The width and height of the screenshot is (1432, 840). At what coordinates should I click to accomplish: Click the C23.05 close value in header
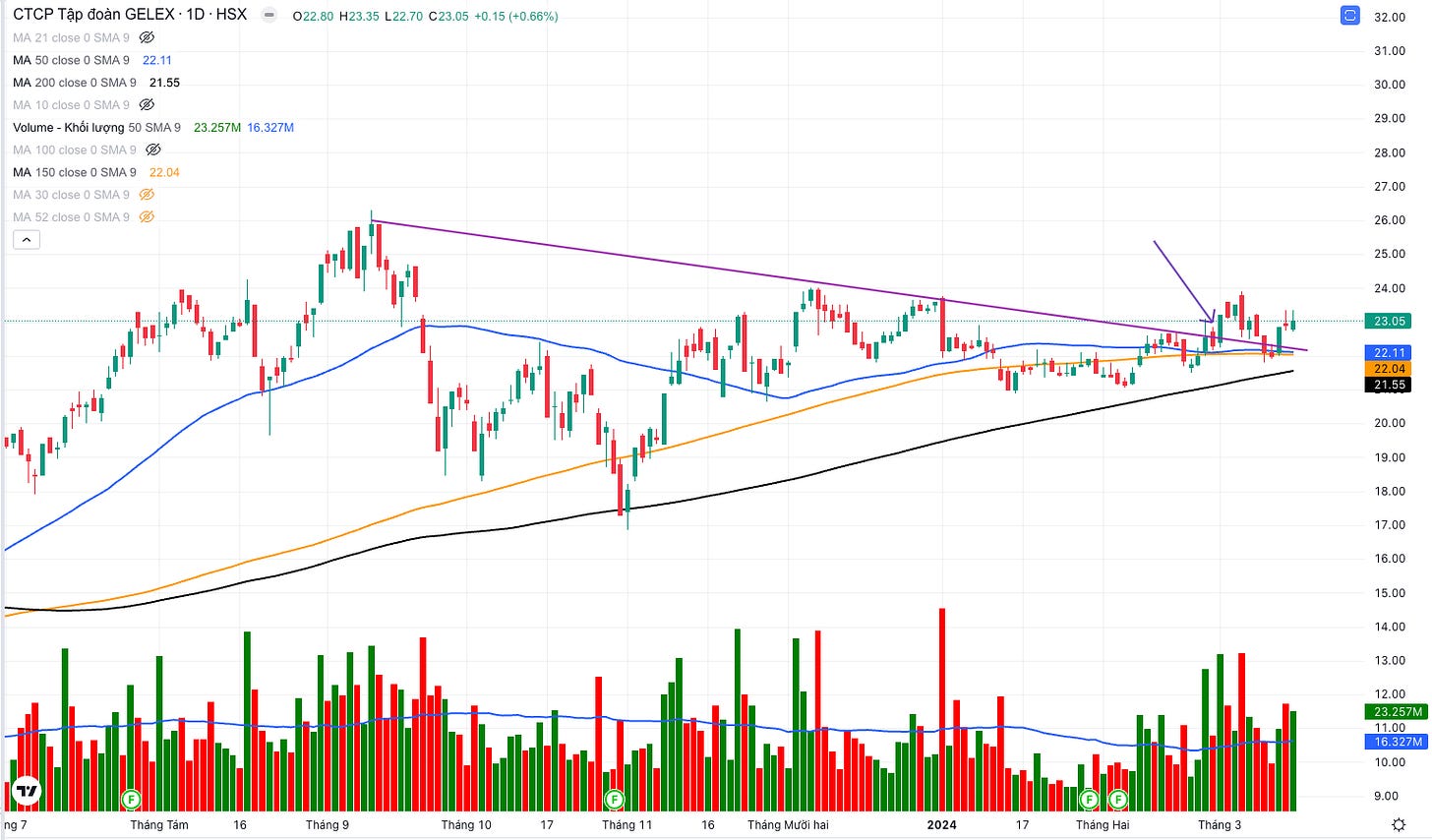447,16
